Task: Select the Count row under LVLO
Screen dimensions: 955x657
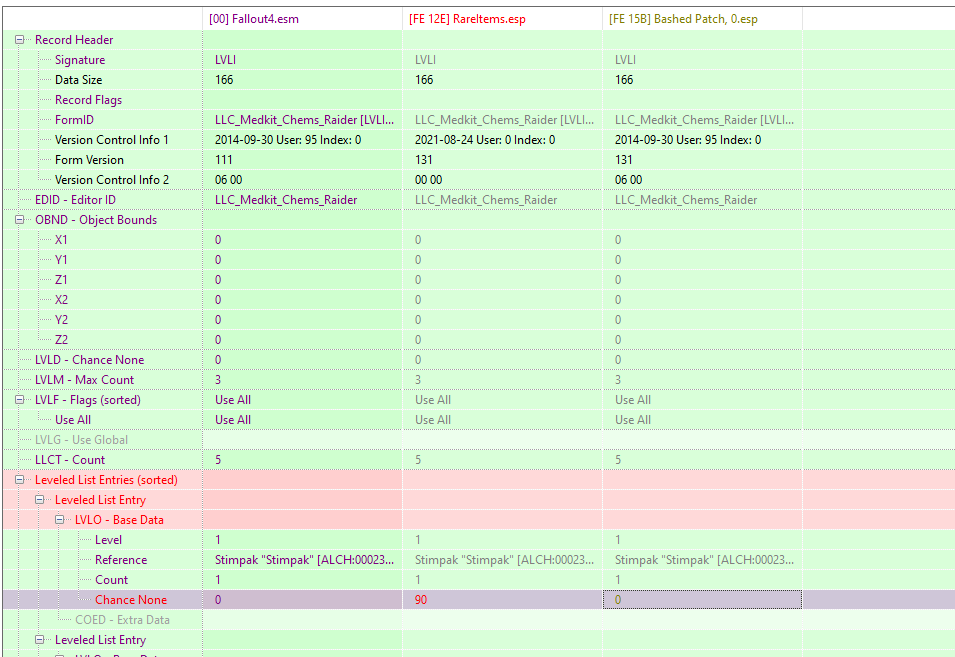Action: (111, 580)
